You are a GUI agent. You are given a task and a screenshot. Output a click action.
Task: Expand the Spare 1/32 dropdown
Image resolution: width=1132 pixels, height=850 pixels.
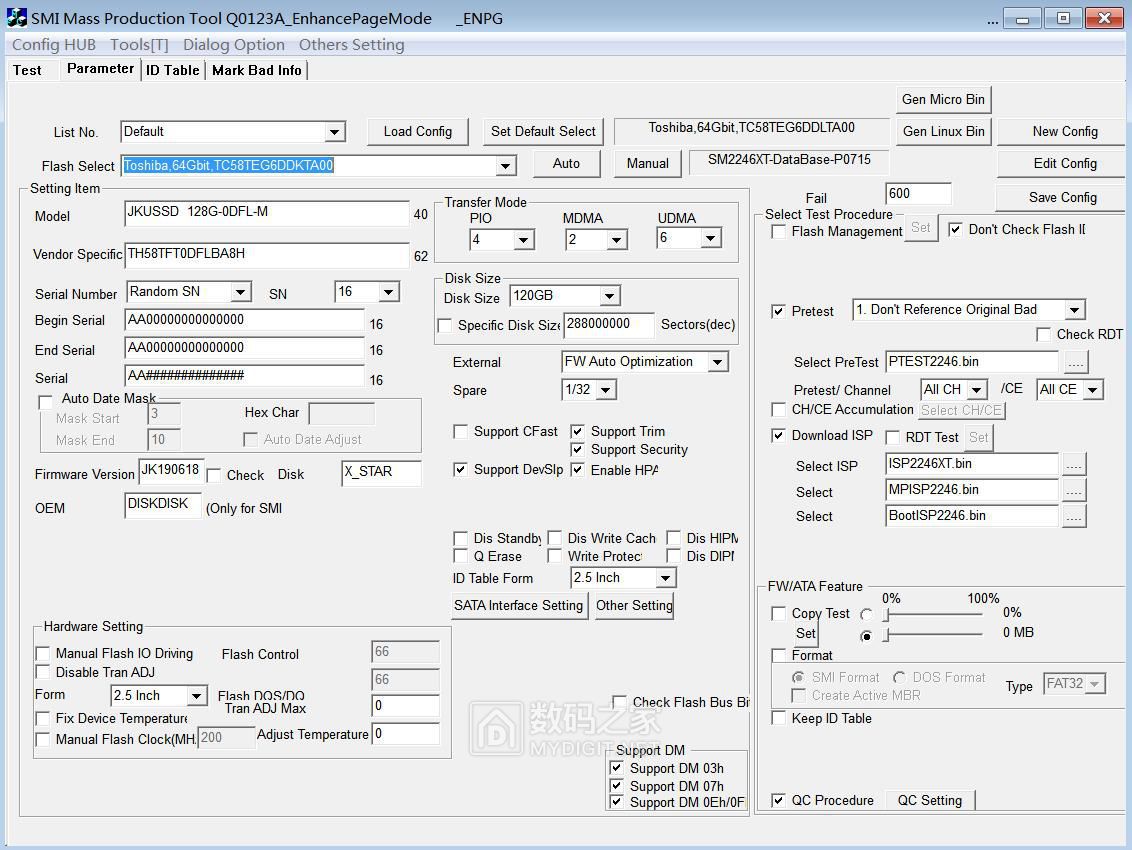[605, 391]
